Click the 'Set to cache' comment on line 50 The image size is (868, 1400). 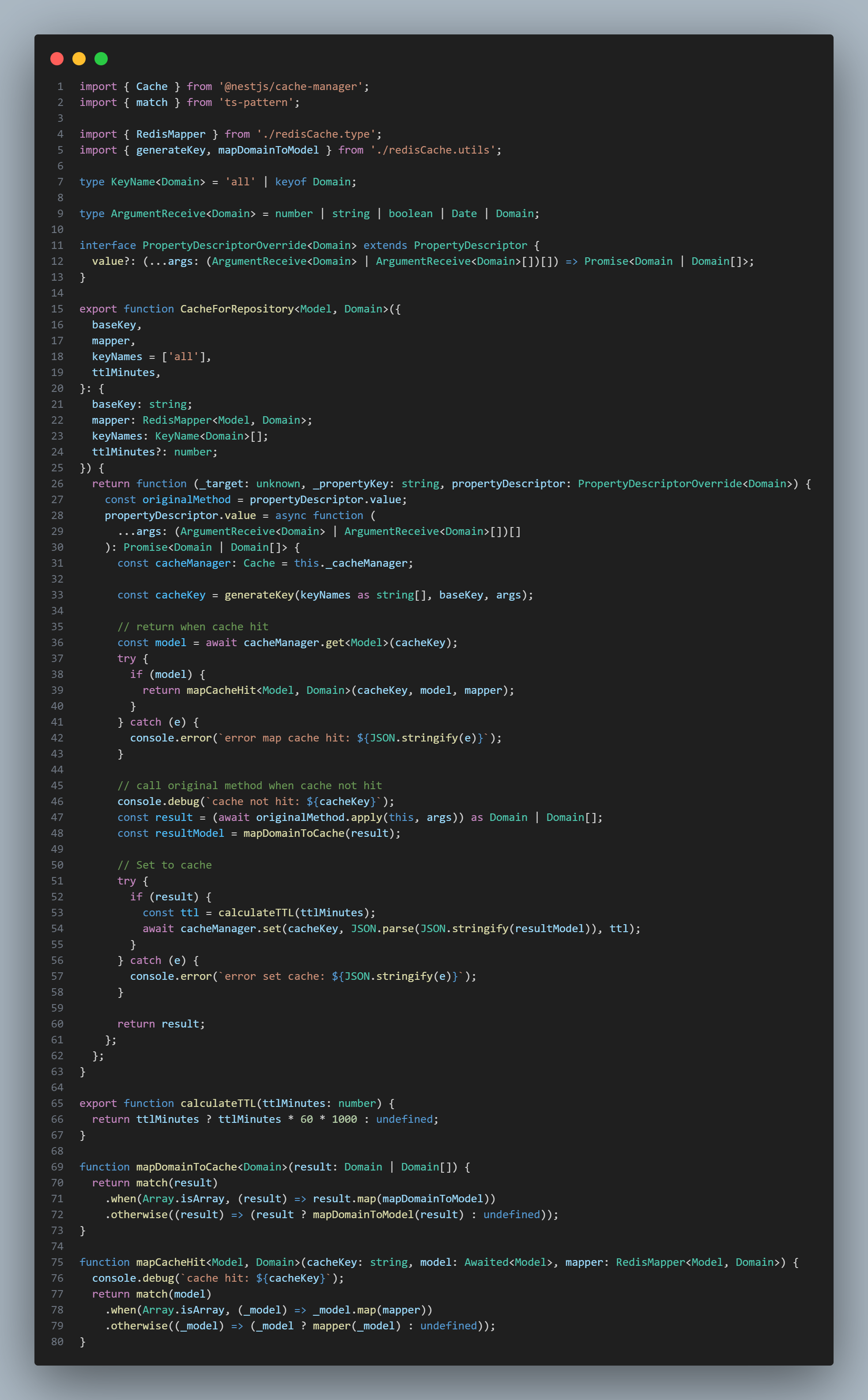coord(165,865)
